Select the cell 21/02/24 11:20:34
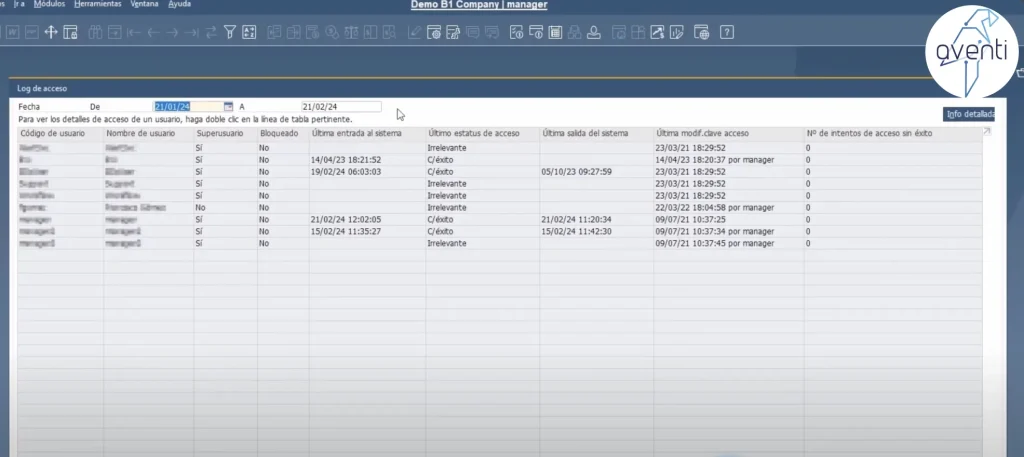Screen dimensions: 1024x457 coord(597,219)
